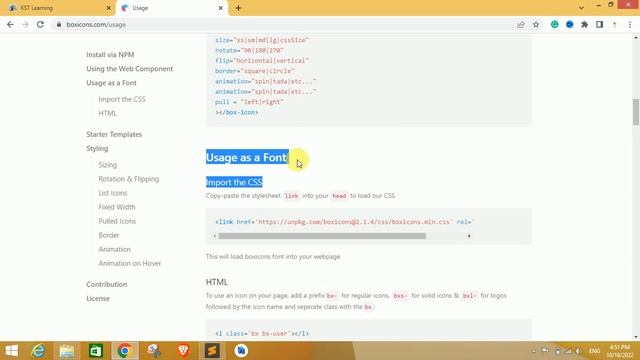640x360 pixels.
Task: Open Sublime Text from taskbar
Action: pyautogui.click(x=212, y=351)
